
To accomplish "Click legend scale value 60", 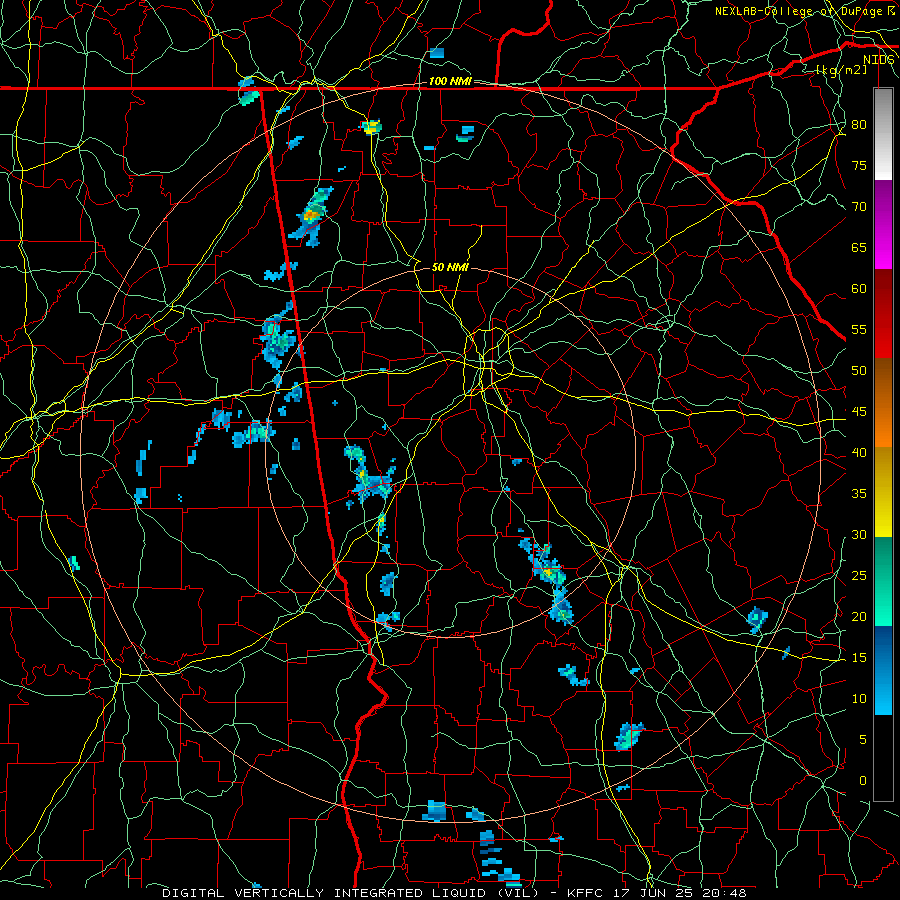I will click(859, 289).
